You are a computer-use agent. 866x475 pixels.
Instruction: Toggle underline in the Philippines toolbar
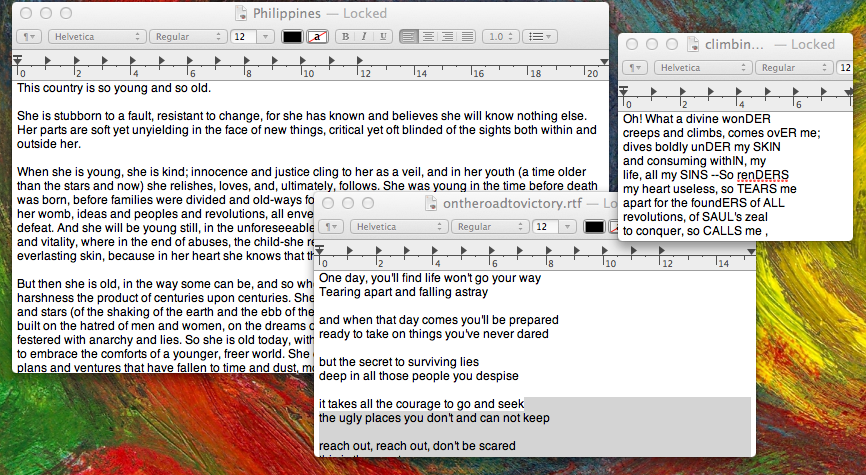(382, 37)
